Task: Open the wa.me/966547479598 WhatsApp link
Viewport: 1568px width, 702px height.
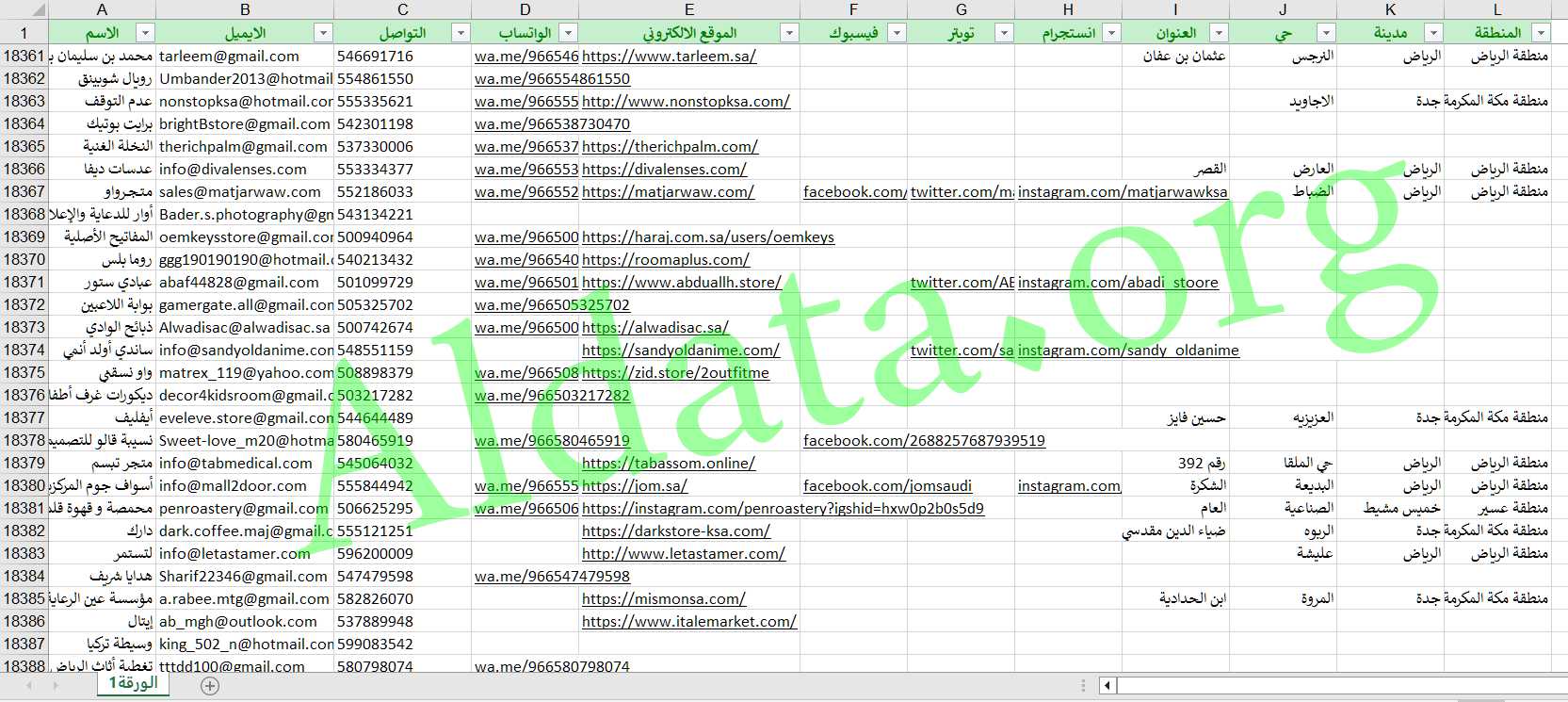Action: click(552, 577)
